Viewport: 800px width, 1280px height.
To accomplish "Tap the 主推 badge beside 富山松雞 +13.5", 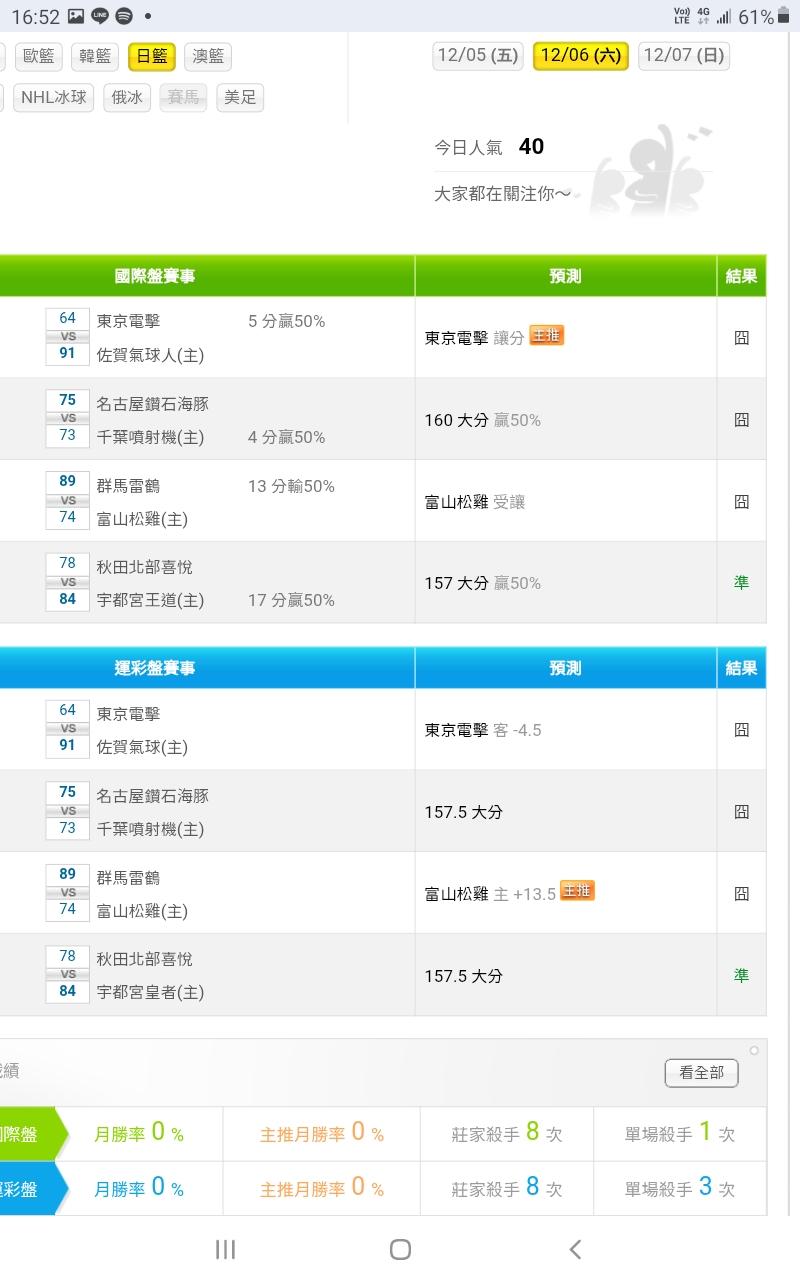I will (577, 891).
